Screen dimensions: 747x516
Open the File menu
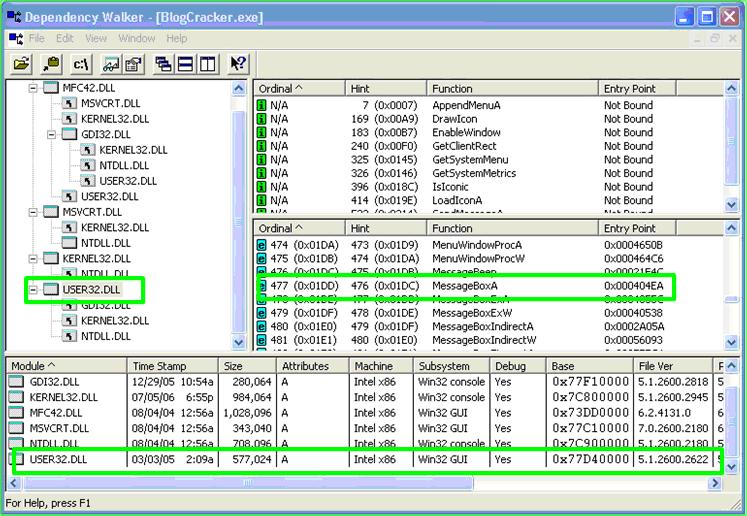click(x=37, y=38)
